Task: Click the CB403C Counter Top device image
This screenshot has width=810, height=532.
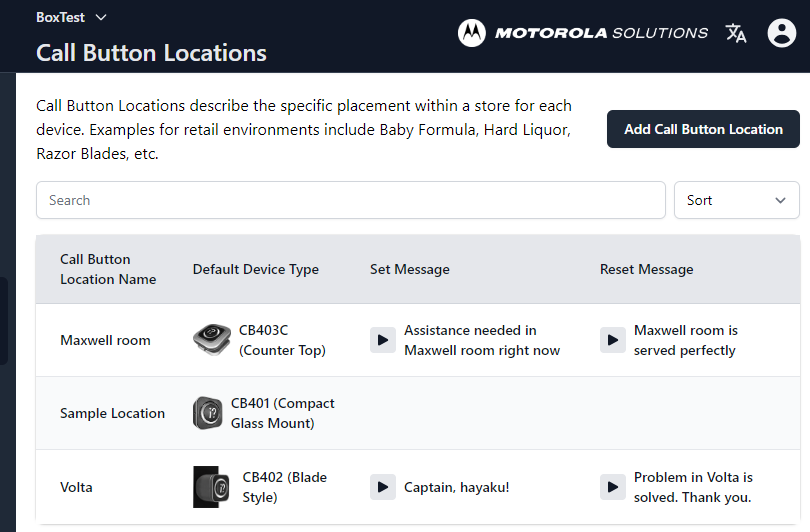Action: click(x=212, y=340)
